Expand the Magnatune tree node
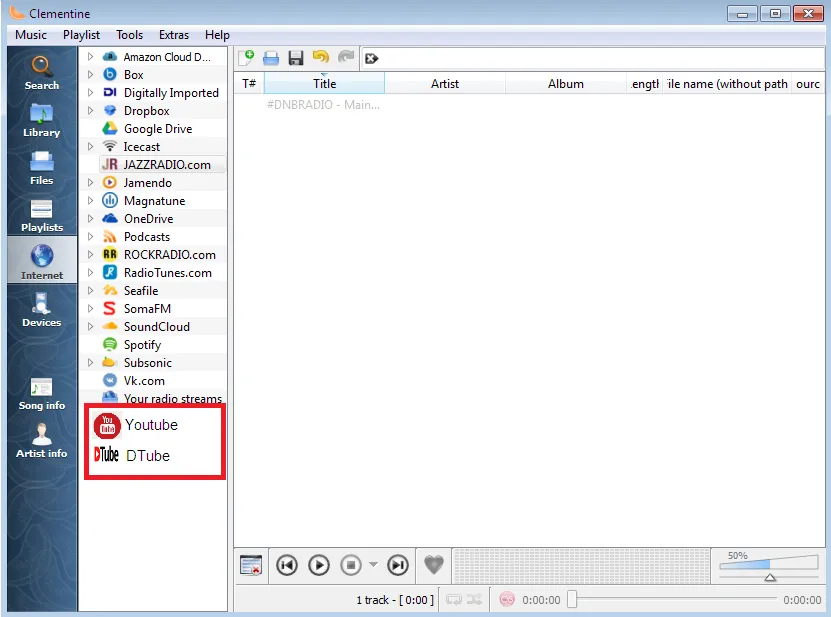Screen dimensions: 831x617 coord(91,201)
